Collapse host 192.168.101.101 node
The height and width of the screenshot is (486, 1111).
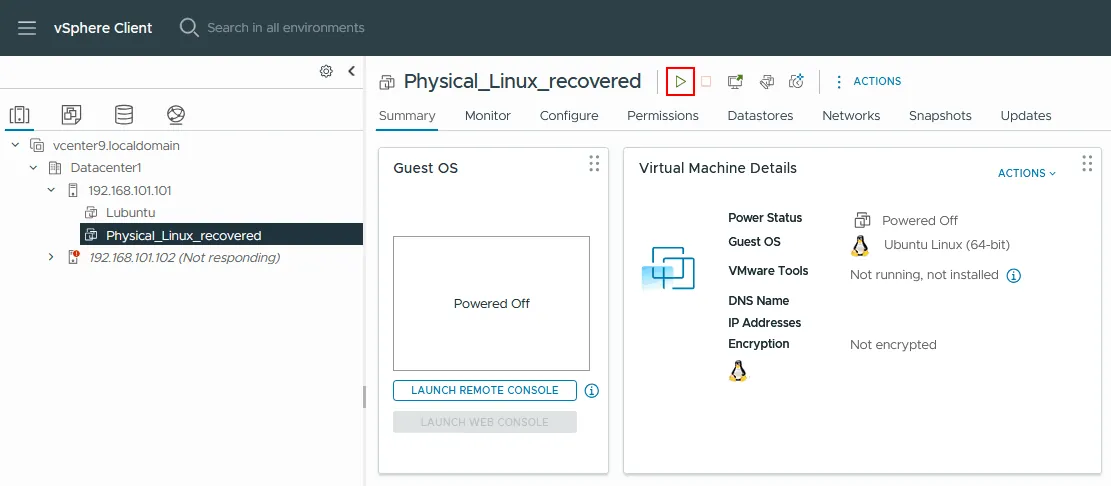51,190
